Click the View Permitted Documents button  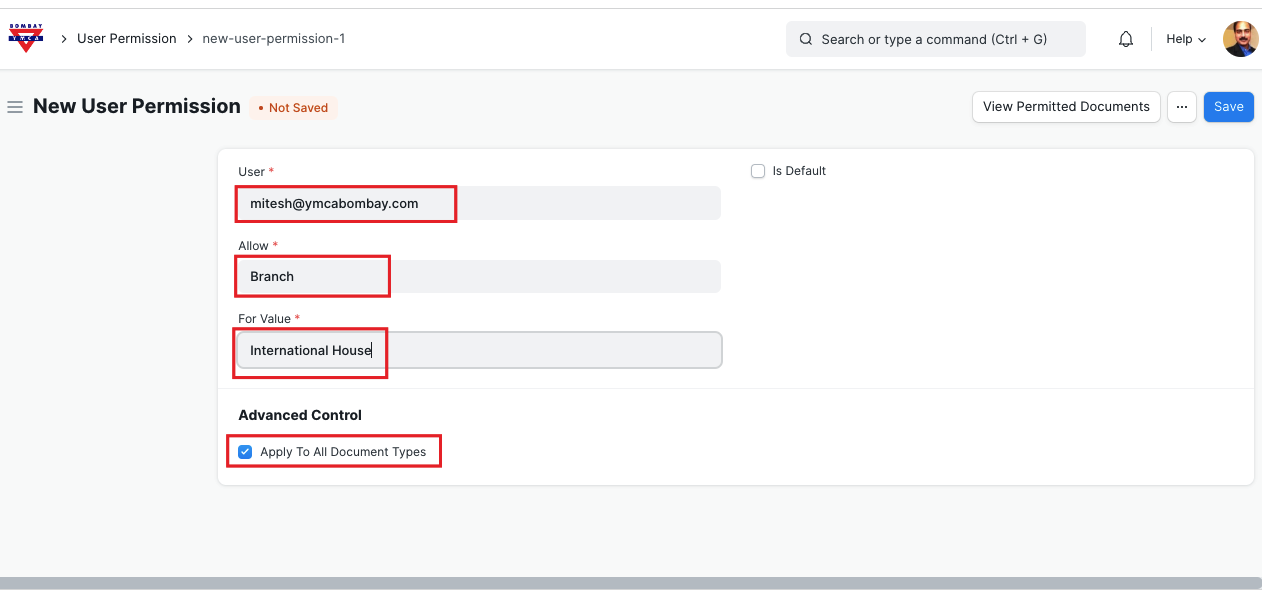(x=1066, y=107)
